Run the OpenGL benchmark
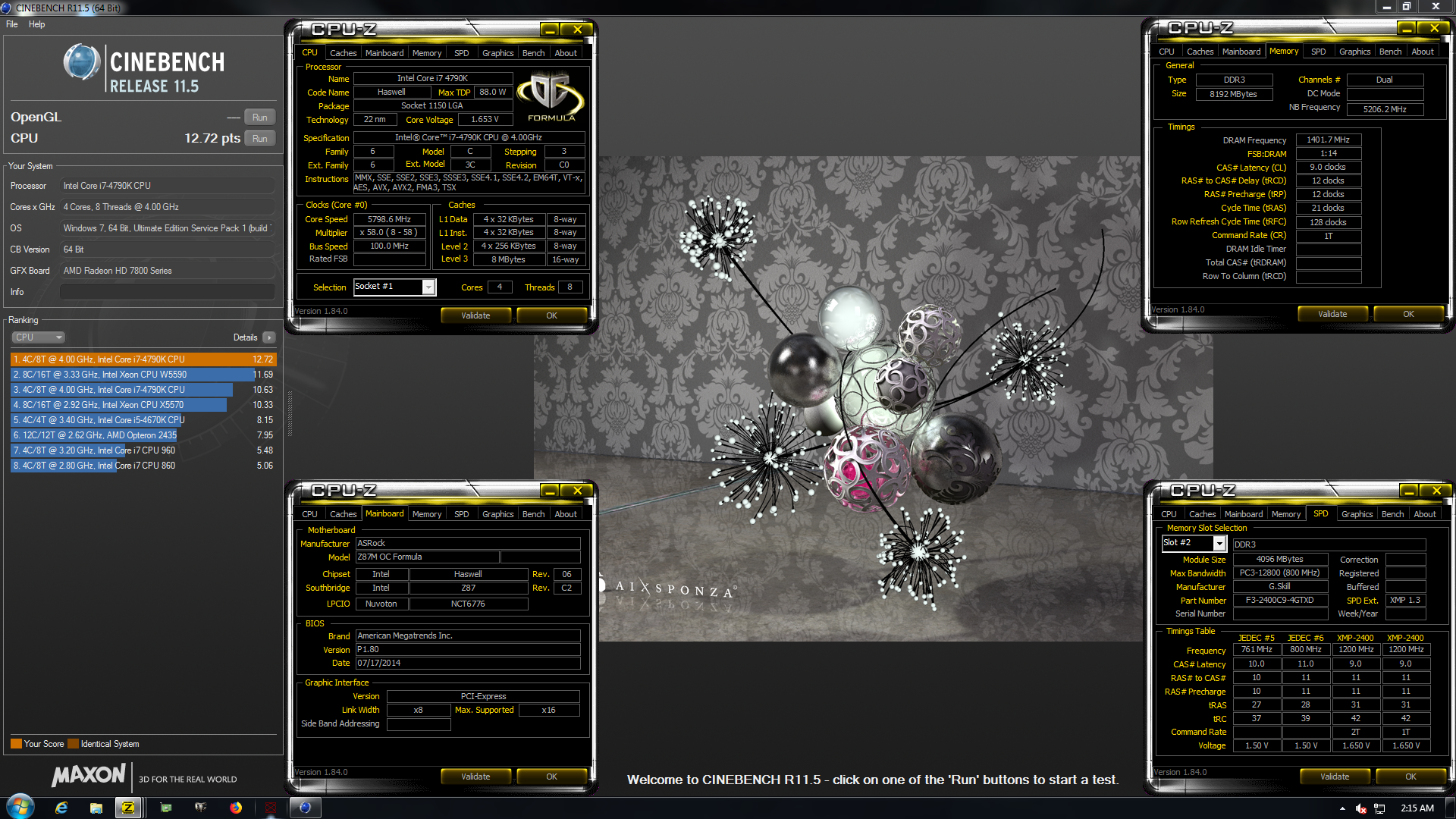 (259, 118)
